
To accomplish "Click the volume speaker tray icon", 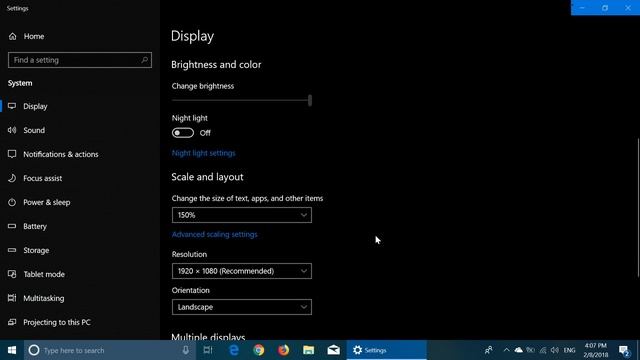I will coord(554,350).
